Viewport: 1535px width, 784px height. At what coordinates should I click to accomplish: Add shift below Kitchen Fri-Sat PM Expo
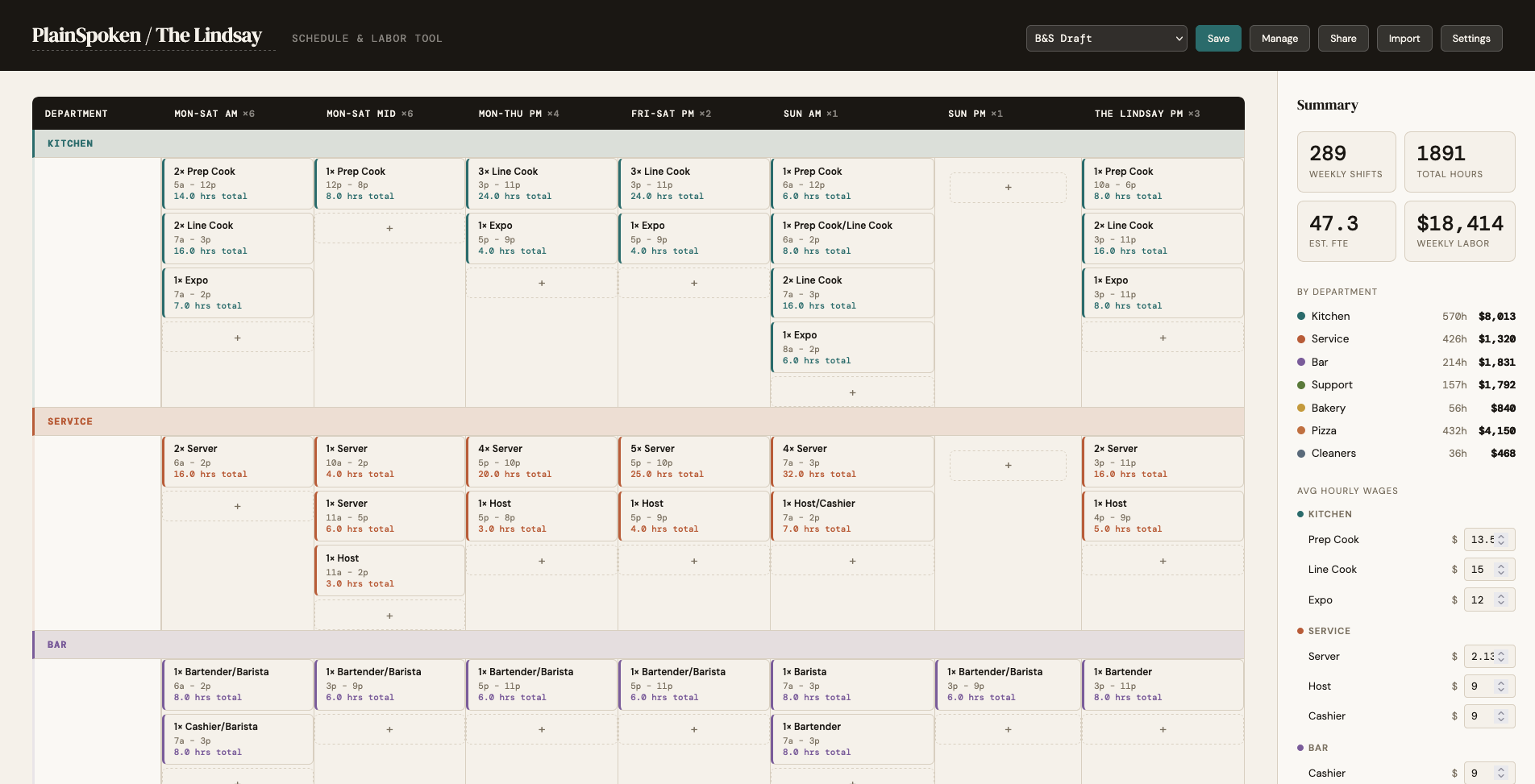pos(694,284)
